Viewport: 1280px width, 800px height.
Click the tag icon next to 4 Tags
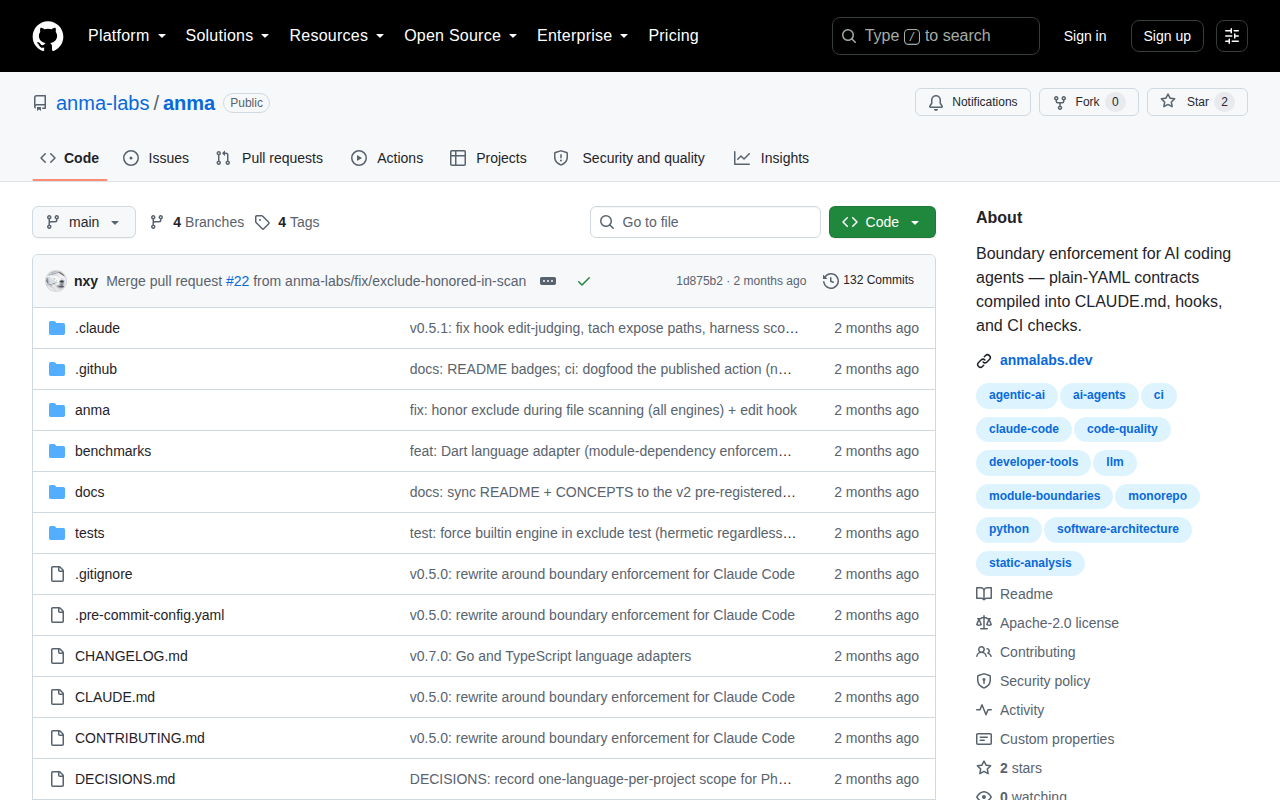[262, 222]
